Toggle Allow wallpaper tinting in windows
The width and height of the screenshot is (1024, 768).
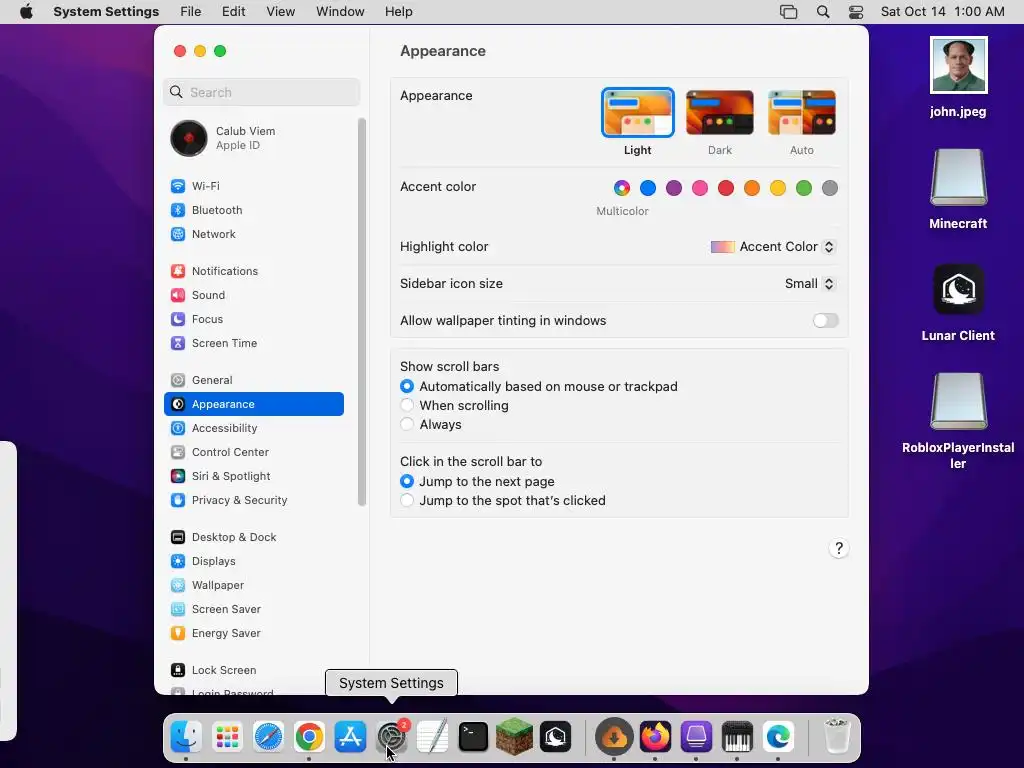coord(825,321)
